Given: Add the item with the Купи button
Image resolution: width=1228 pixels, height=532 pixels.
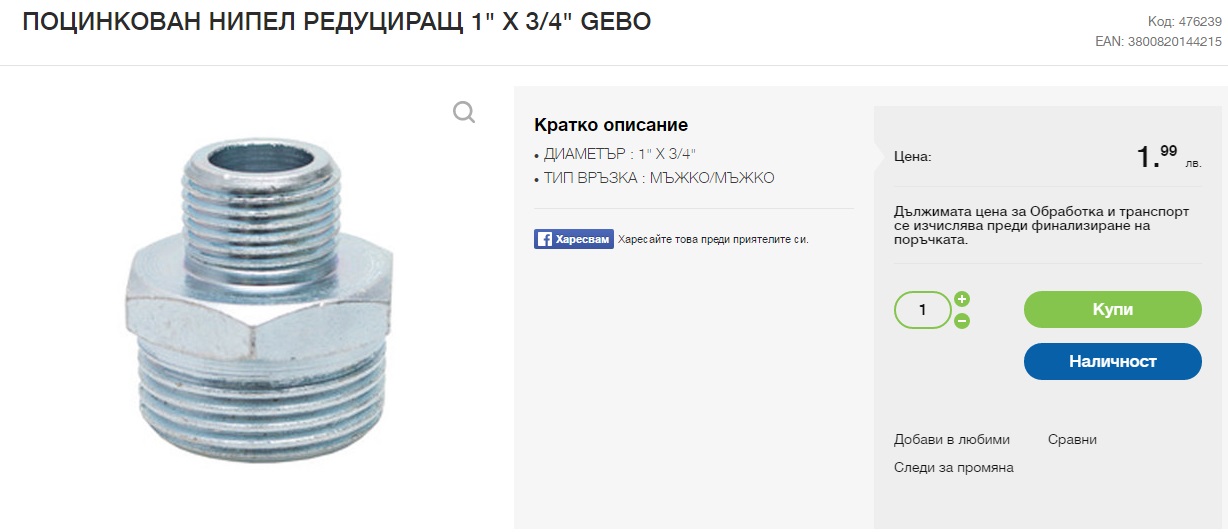Looking at the screenshot, I should pos(1113,309).
